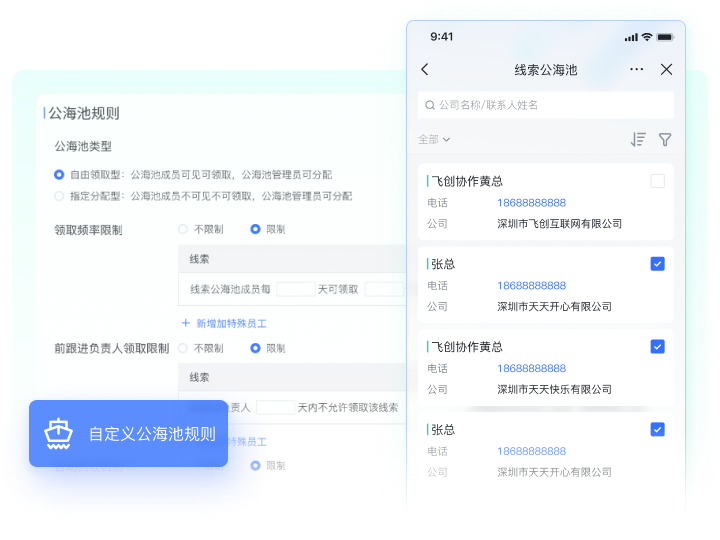Select 指定分配型 radio option
720x540 pixels.
point(59,196)
